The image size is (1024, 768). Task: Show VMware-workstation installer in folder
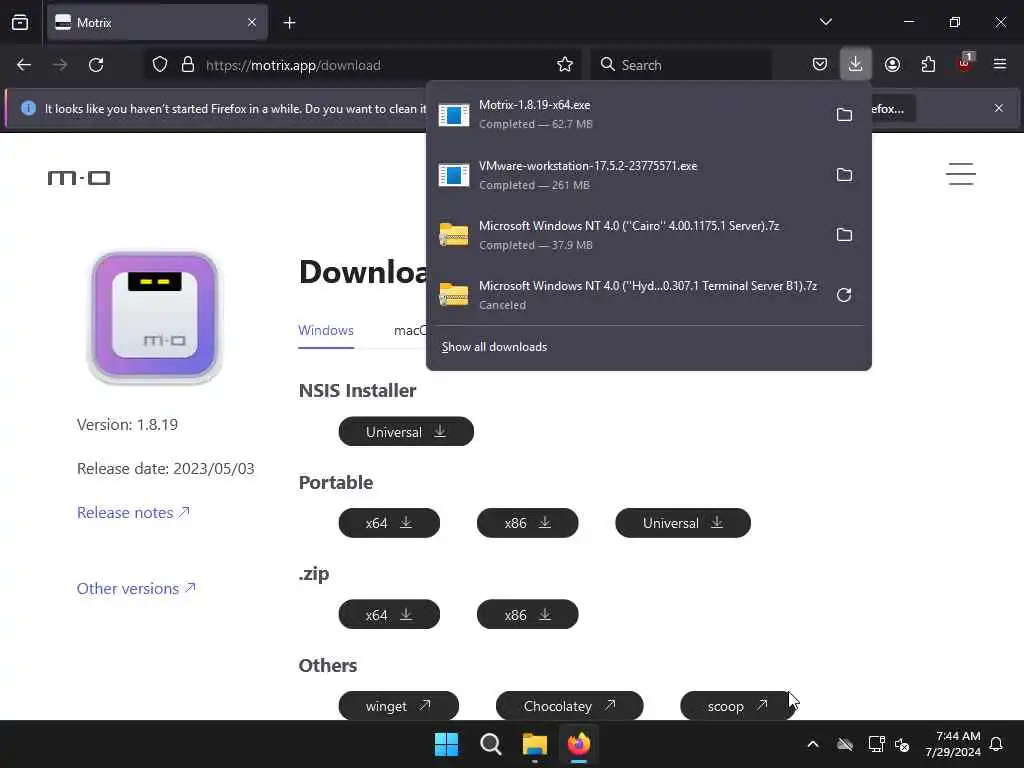(x=844, y=175)
